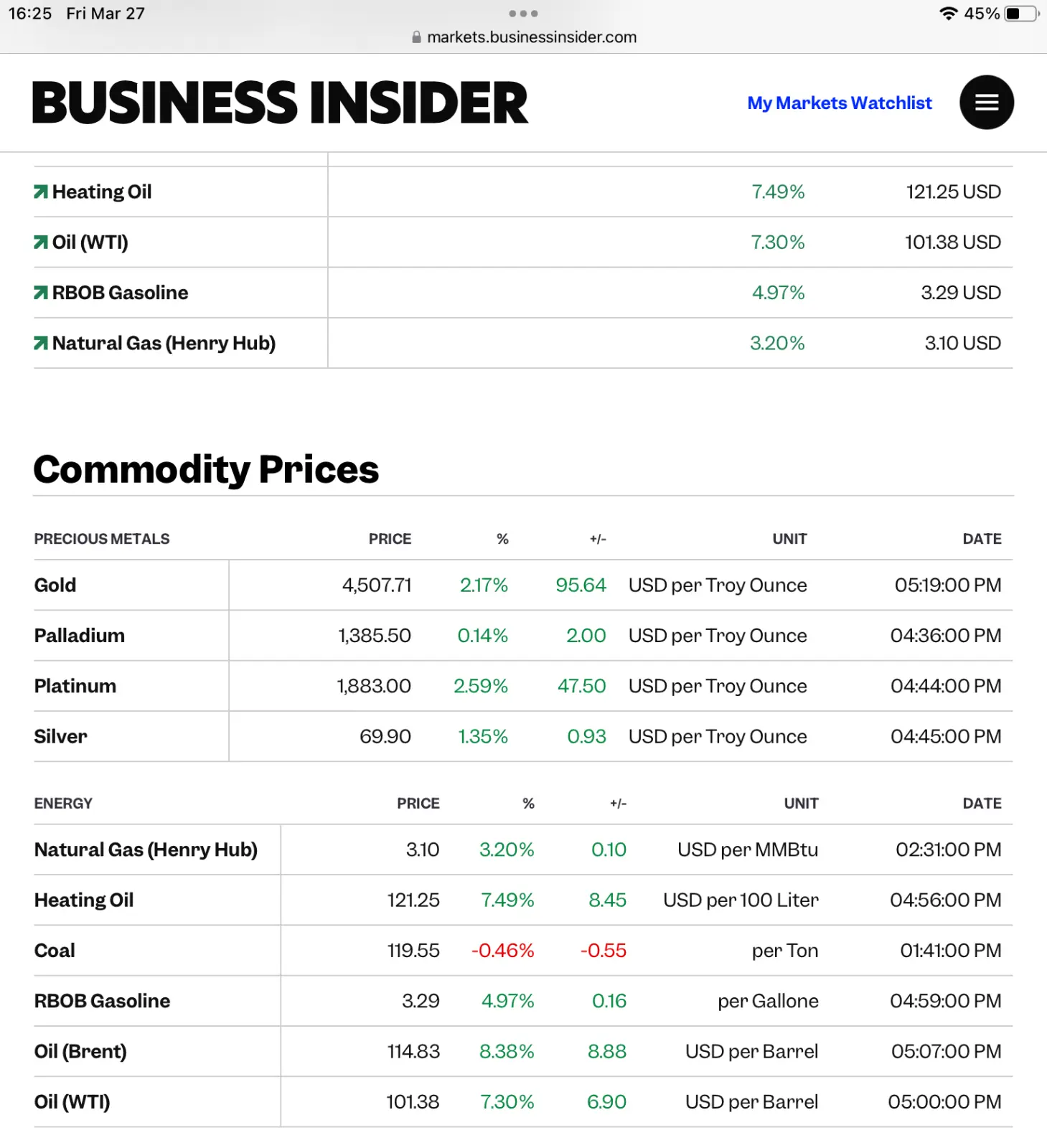Open the Platinum commodity link

(x=75, y=686)
